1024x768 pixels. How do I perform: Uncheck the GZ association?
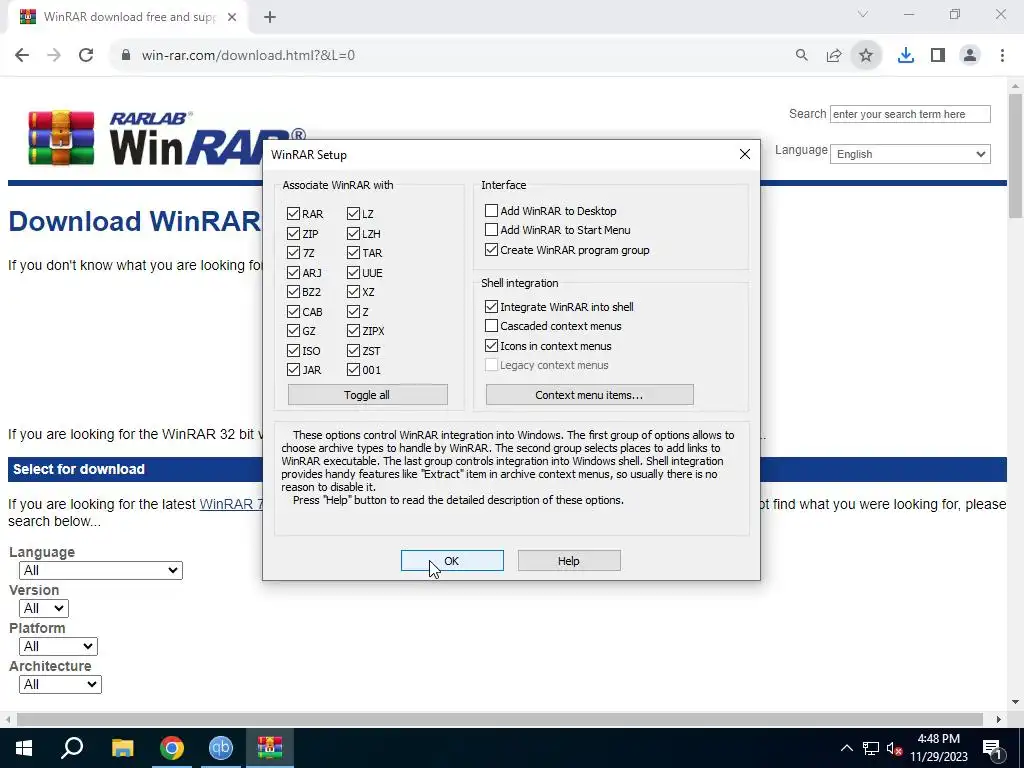(293, 331)
